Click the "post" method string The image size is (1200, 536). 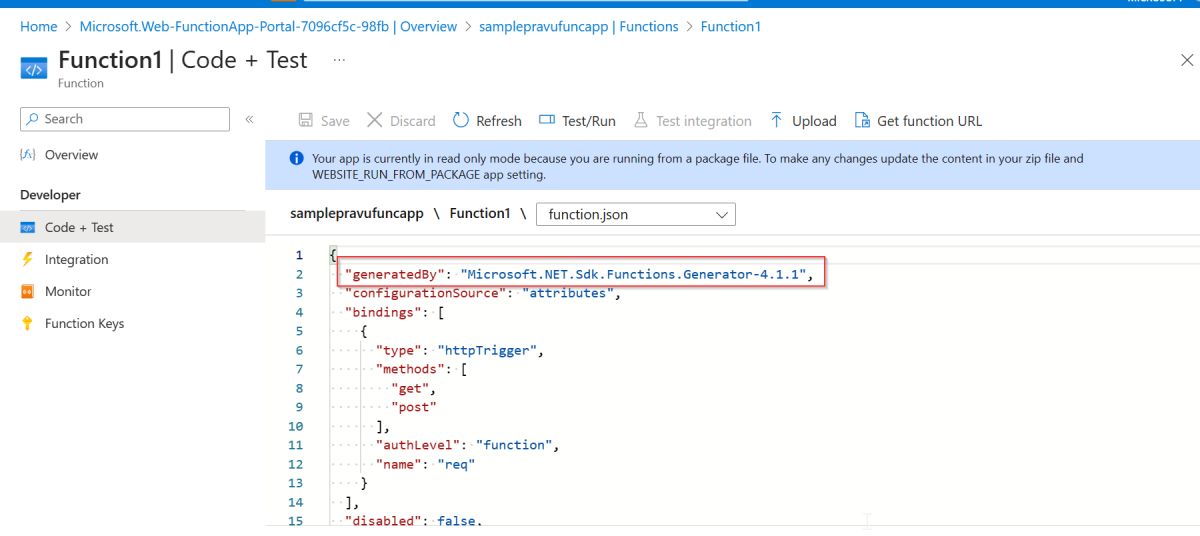pos(415,407)
